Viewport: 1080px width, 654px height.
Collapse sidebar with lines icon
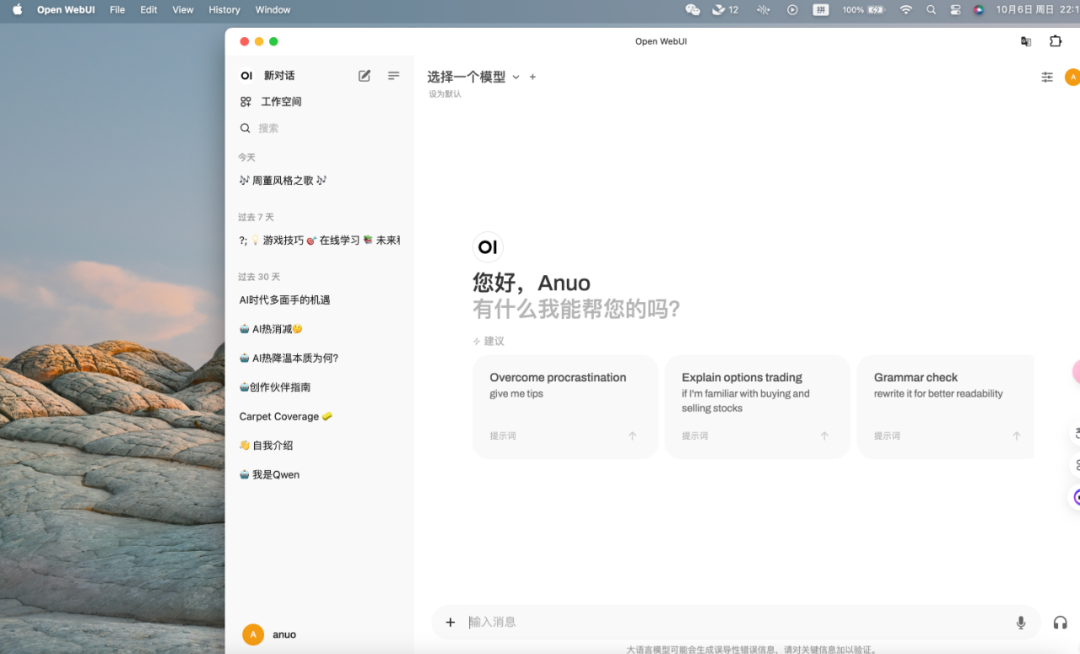[x=393, y=76]
